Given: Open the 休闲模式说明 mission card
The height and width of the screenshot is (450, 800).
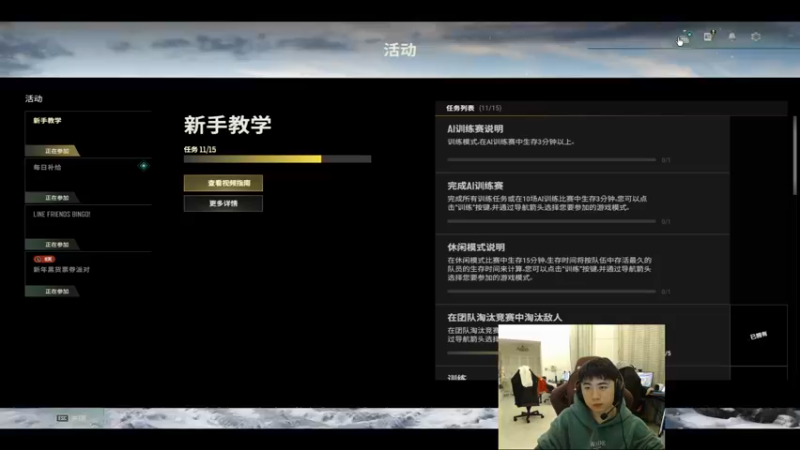Looking at the screenshot, I should tap(583, 270).
